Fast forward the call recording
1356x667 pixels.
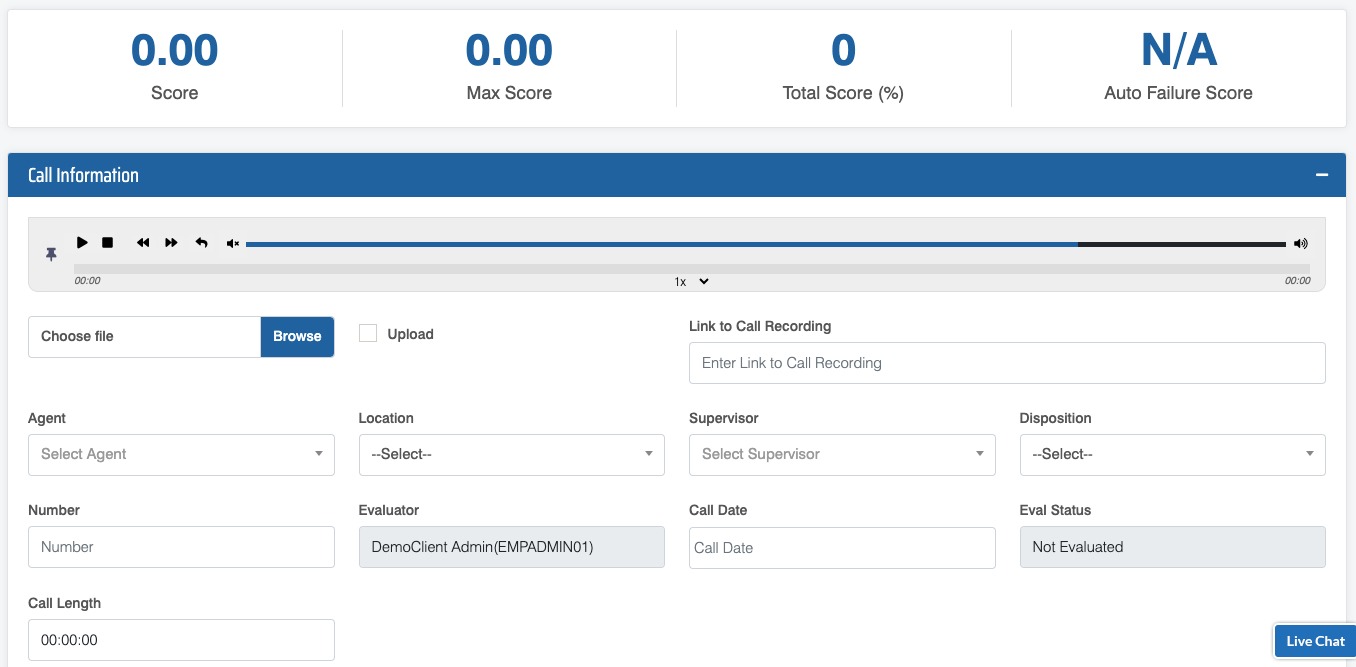point(171,243)
